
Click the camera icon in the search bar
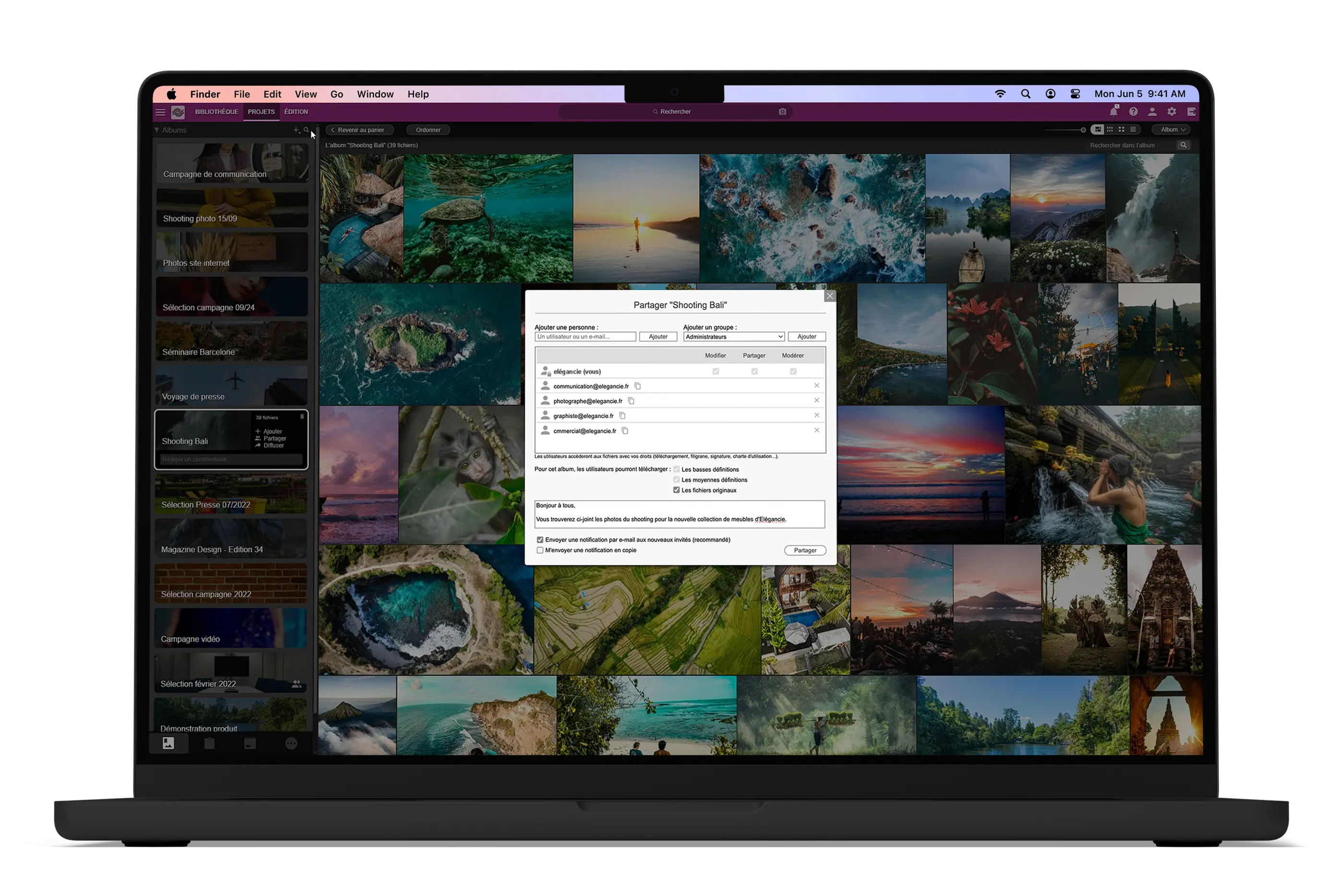(782, 111)
